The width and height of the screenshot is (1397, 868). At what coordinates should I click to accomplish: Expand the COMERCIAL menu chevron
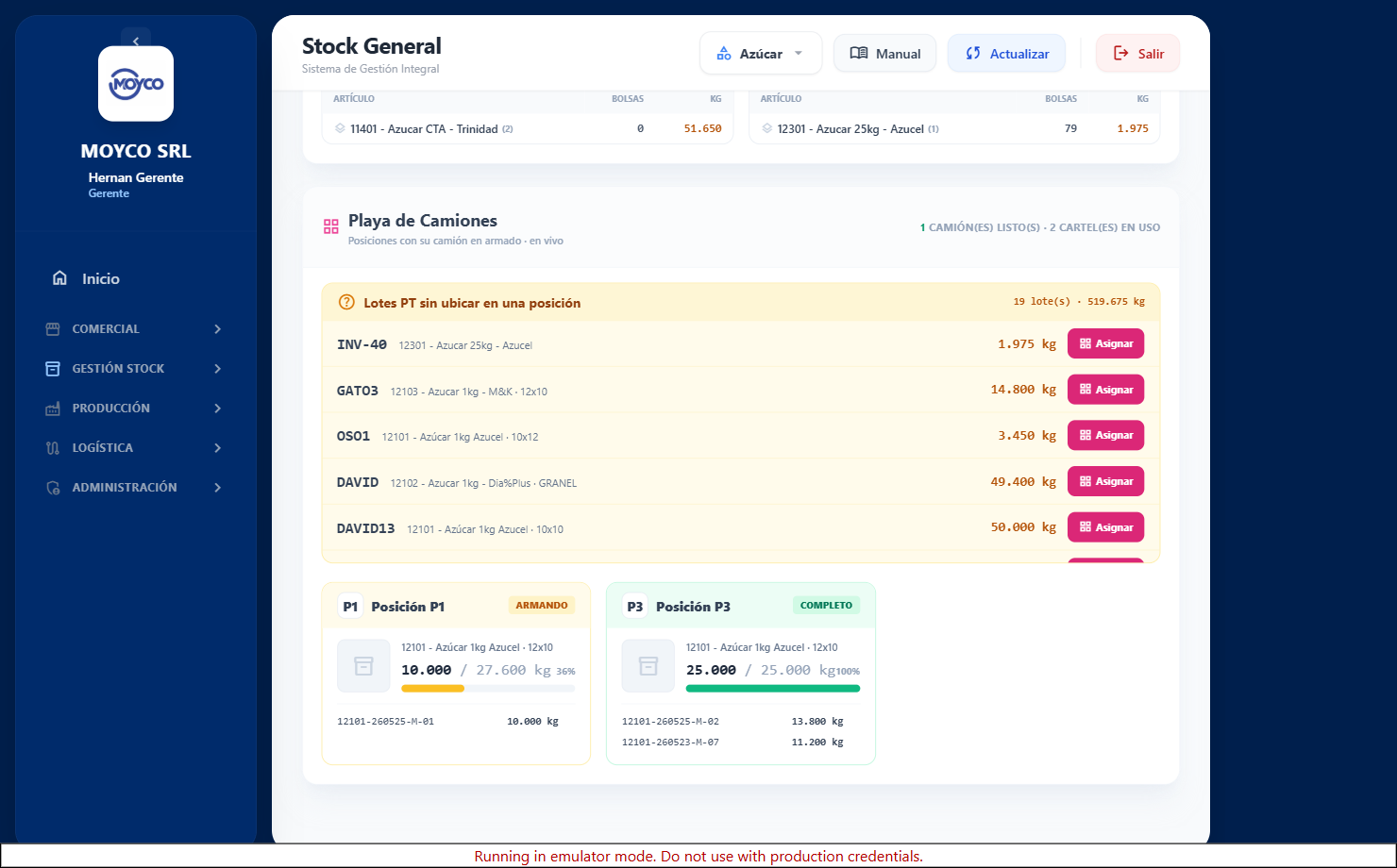[218, 329]
